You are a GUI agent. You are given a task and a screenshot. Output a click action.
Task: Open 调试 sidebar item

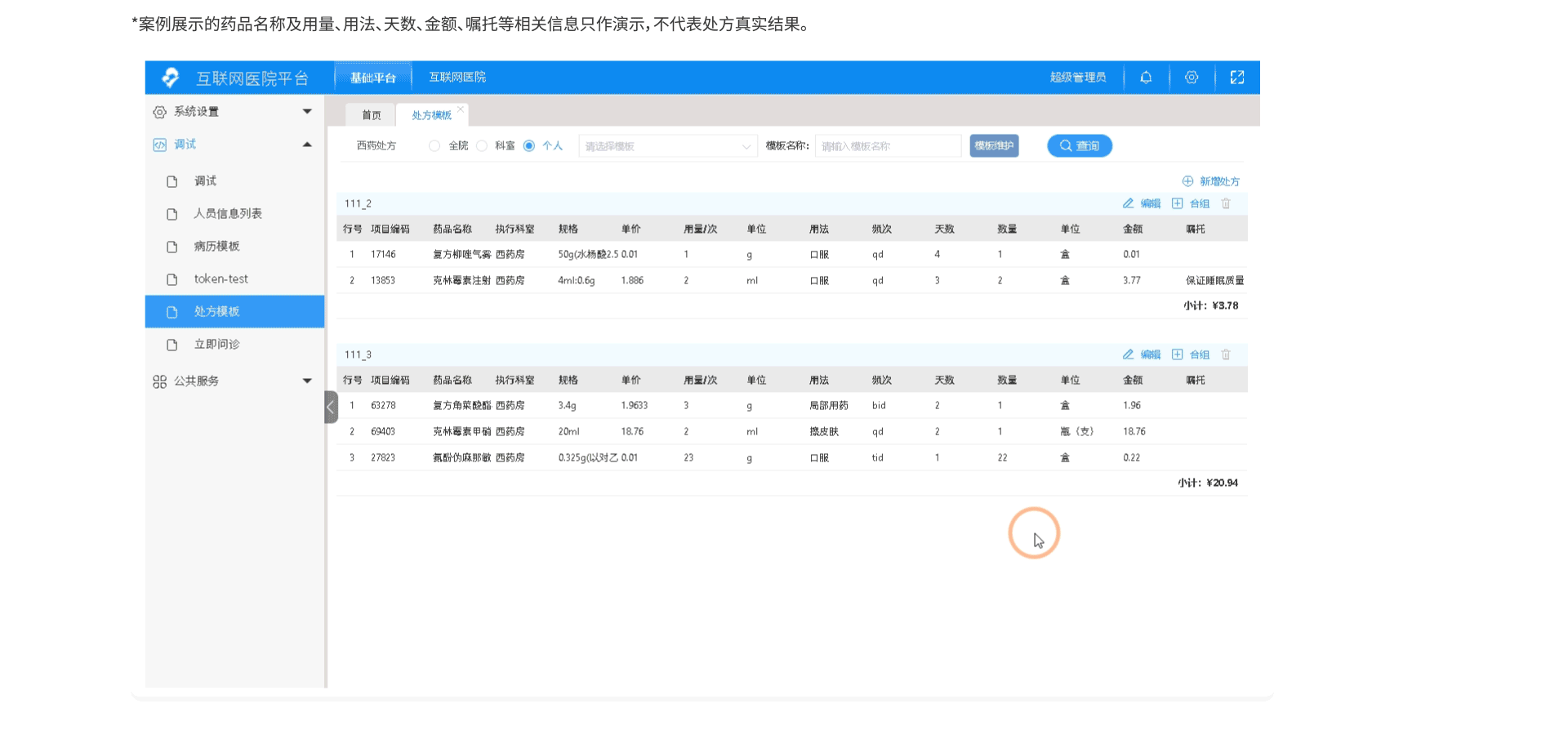tap(235, 181)
